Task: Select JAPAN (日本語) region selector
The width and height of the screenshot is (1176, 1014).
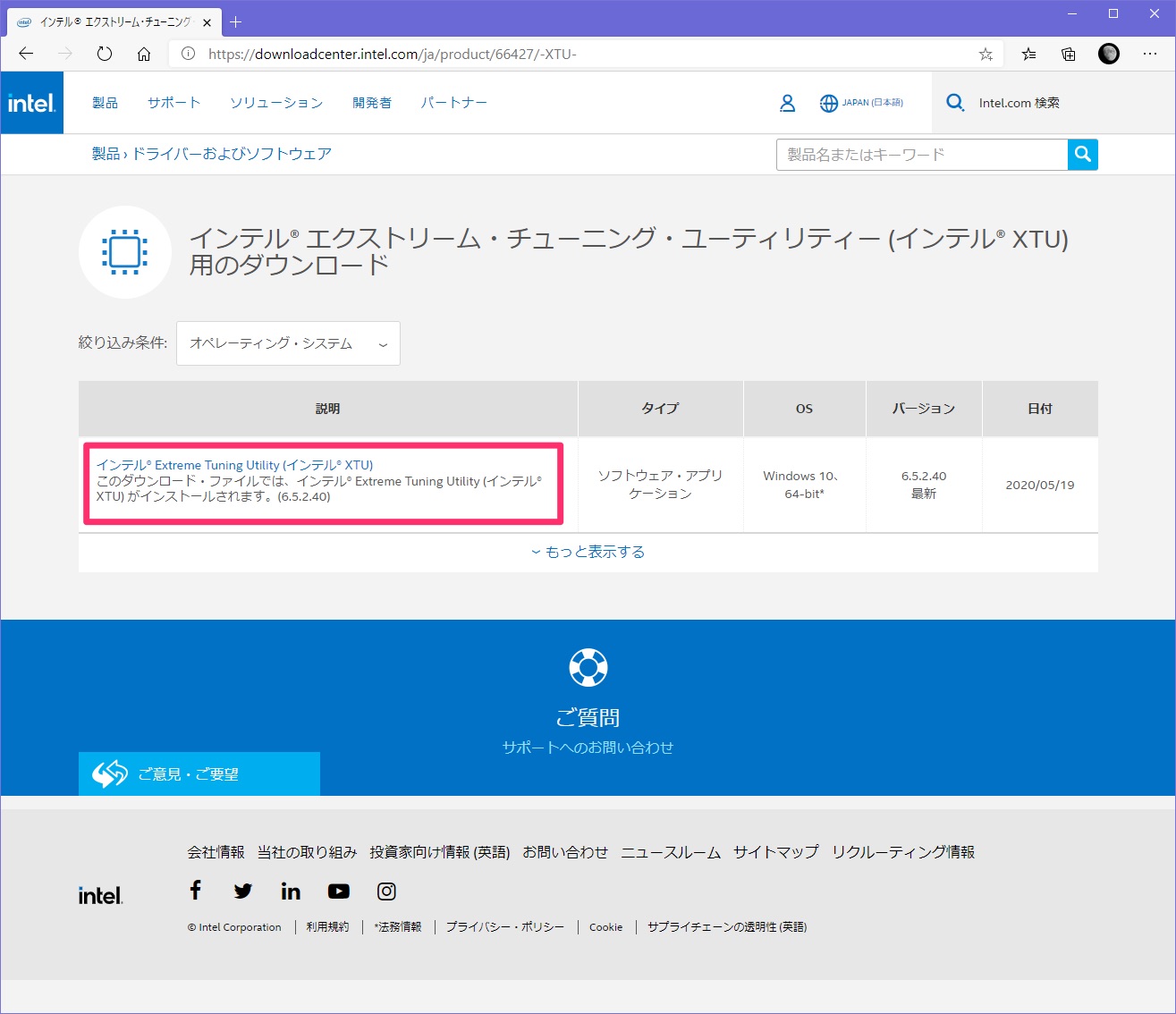Action: [x=873, y=103]
